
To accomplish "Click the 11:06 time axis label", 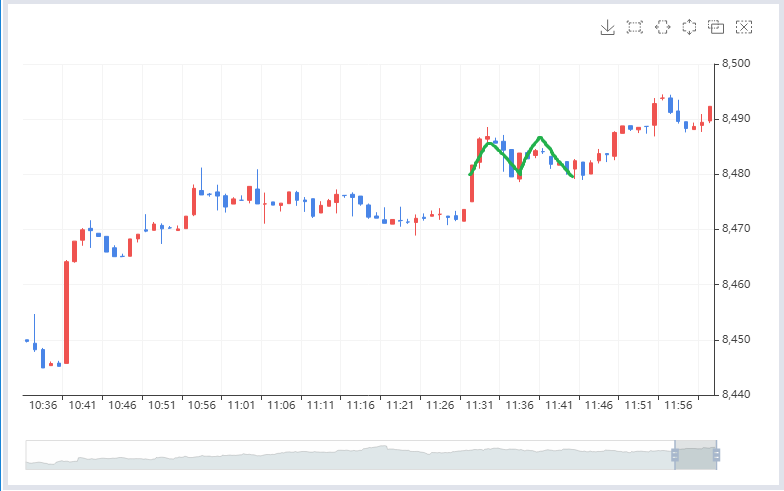I will point(282,406).
